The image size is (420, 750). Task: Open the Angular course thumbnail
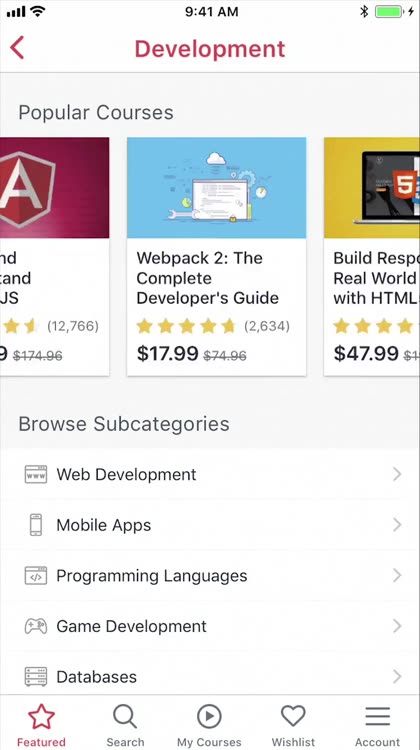pos(55,188)
